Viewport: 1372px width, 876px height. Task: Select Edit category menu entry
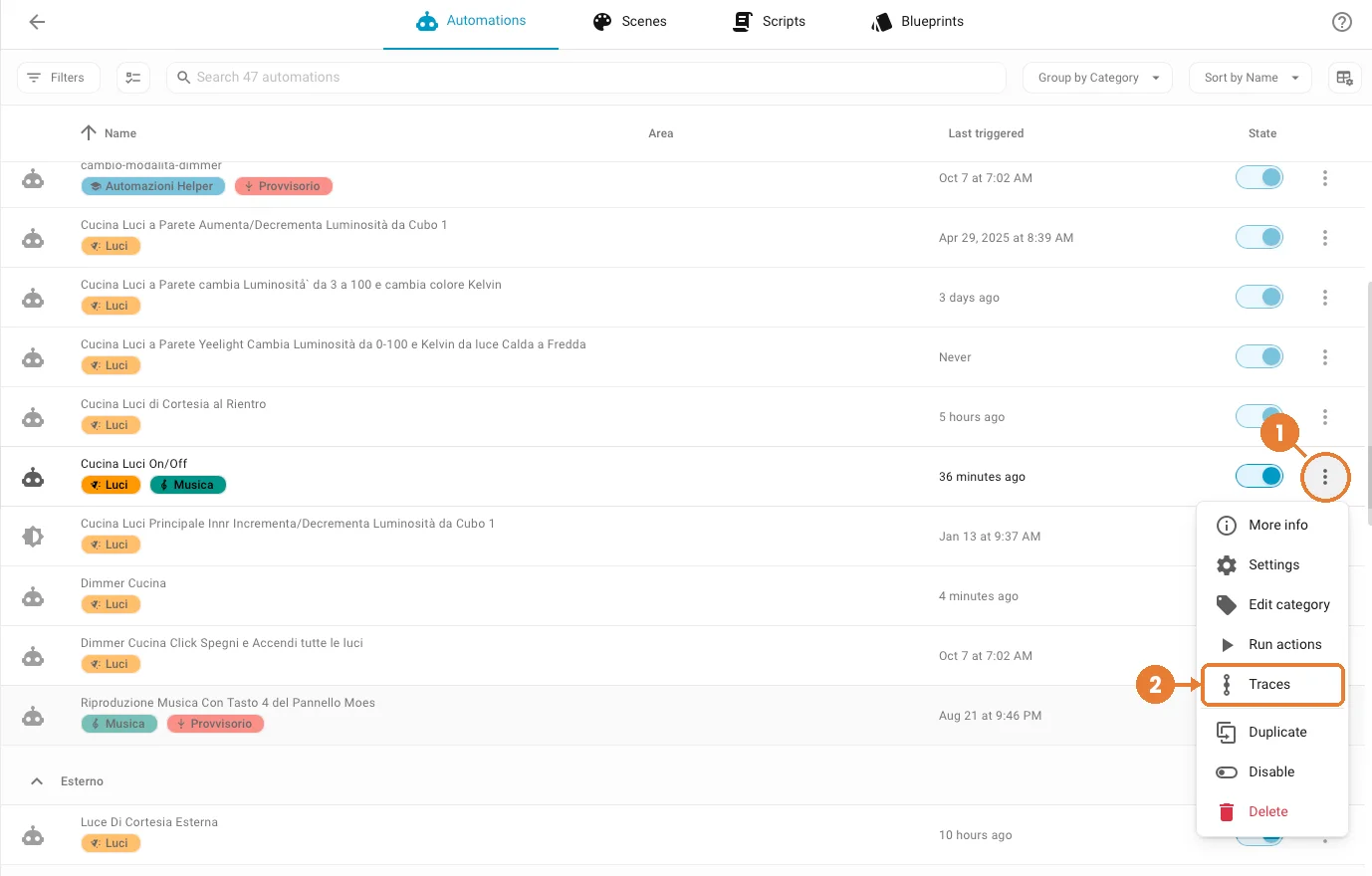[x=1272, y=604]
